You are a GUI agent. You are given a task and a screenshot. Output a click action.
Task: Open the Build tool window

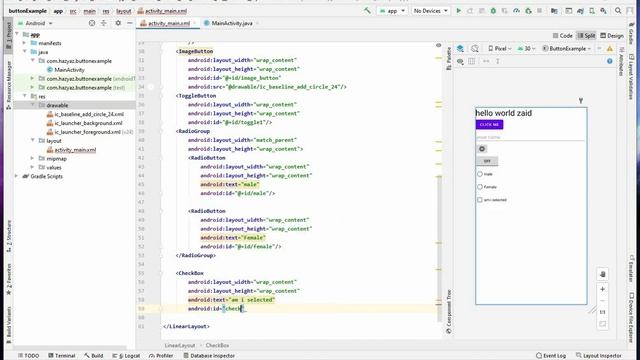94,356
